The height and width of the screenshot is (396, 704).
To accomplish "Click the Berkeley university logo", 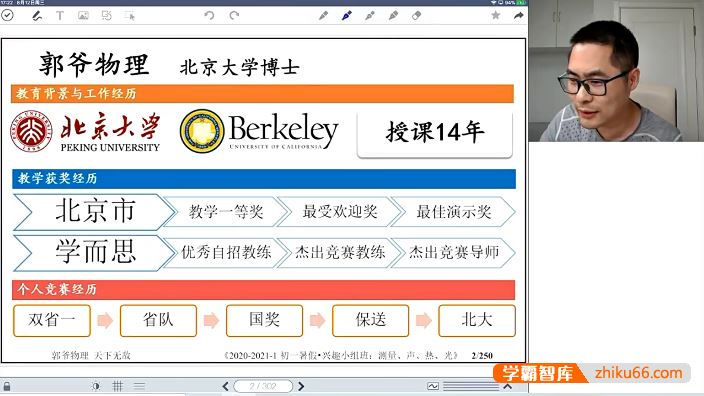I will (259, 131).
